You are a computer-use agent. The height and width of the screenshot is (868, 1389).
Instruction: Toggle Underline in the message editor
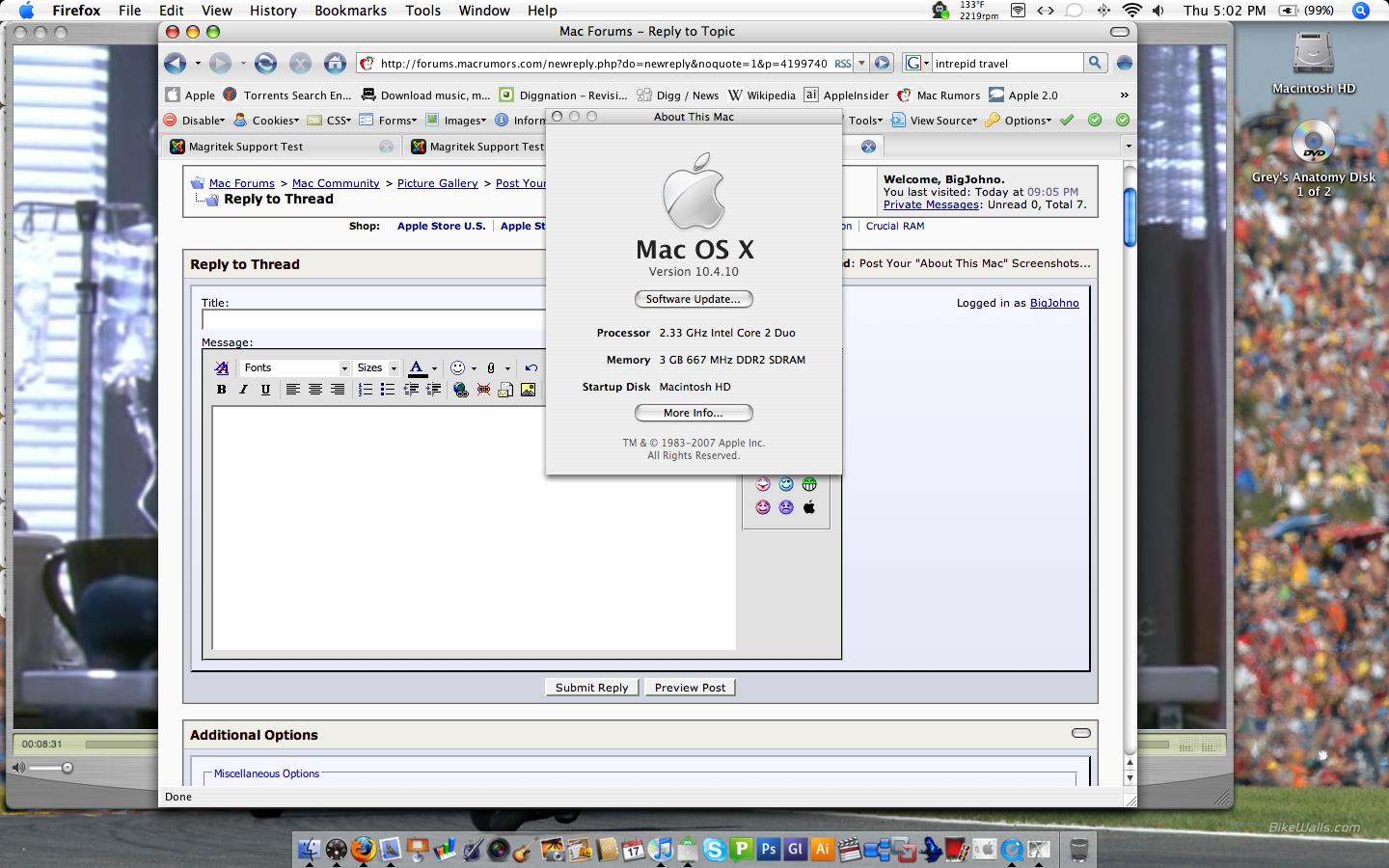265,390
